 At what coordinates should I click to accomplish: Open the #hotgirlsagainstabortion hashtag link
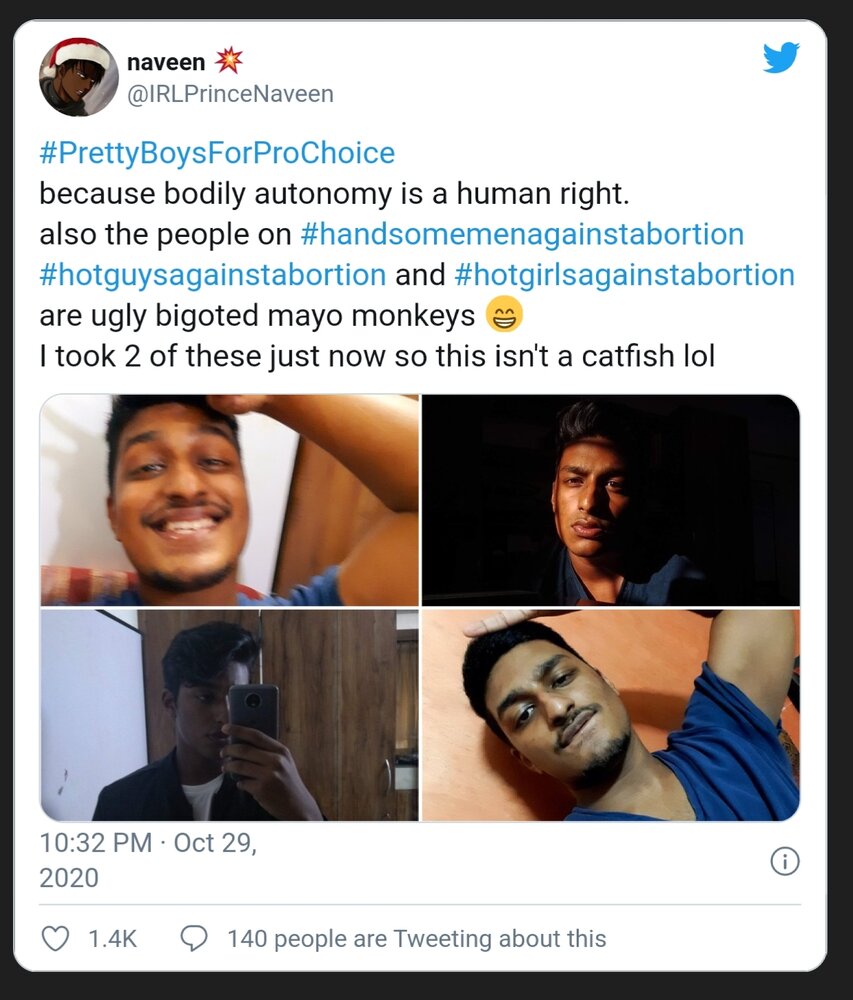click(625, 275)
